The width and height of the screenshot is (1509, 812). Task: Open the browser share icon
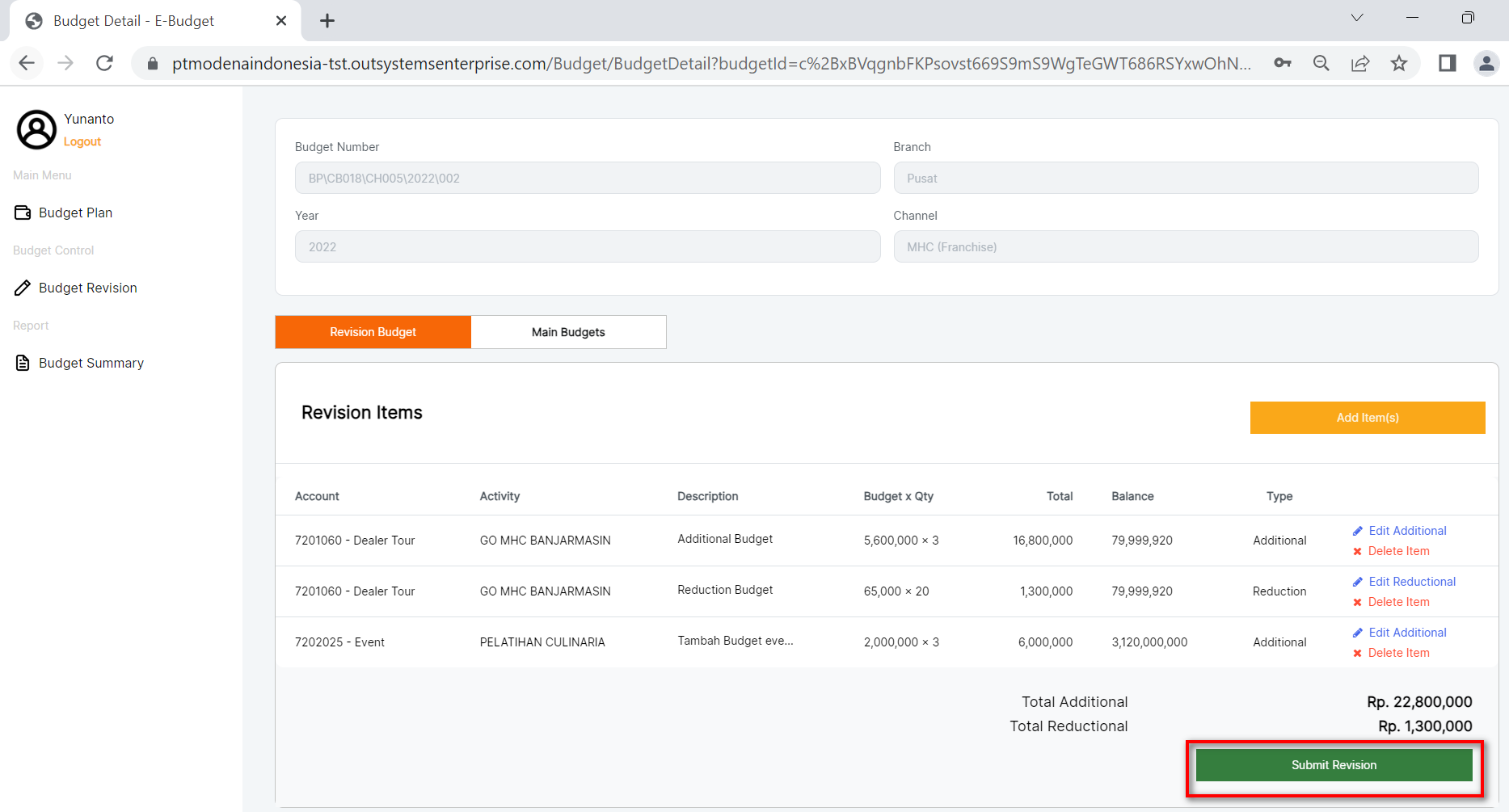pyautogui.click(x=1360, y=63)
